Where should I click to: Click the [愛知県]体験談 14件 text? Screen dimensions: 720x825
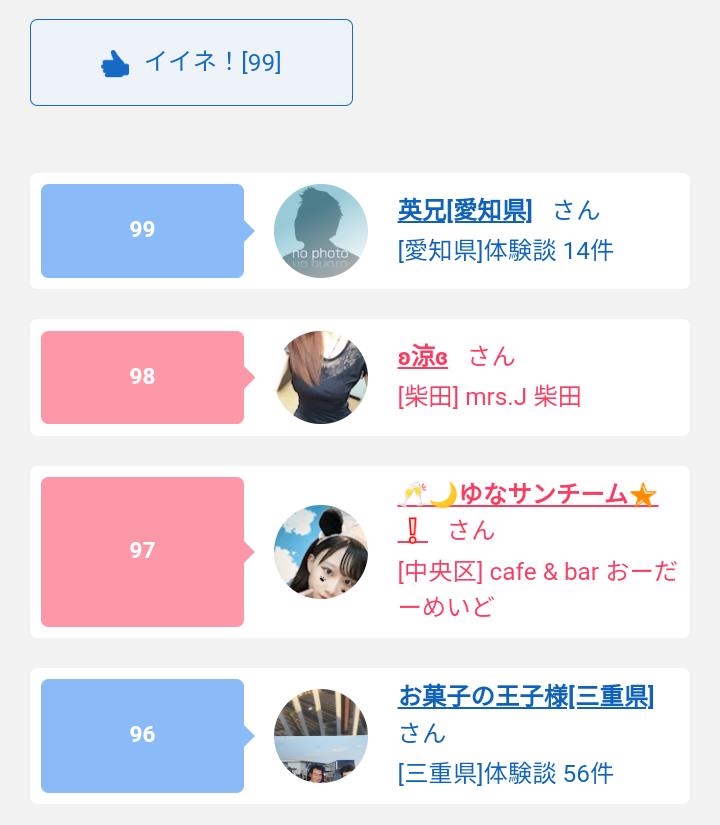tap(505, 250)
